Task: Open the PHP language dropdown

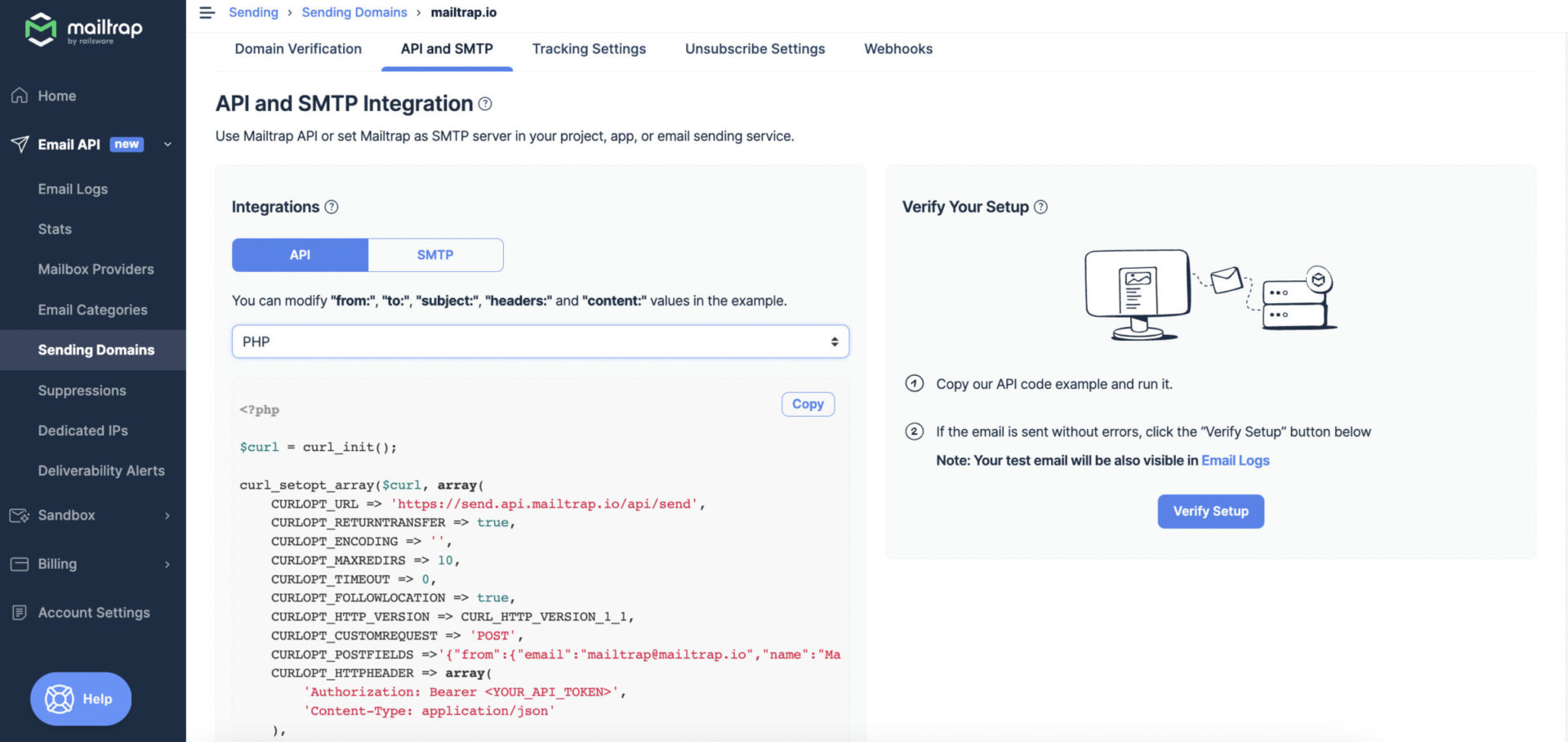Action: coord(540,341)
